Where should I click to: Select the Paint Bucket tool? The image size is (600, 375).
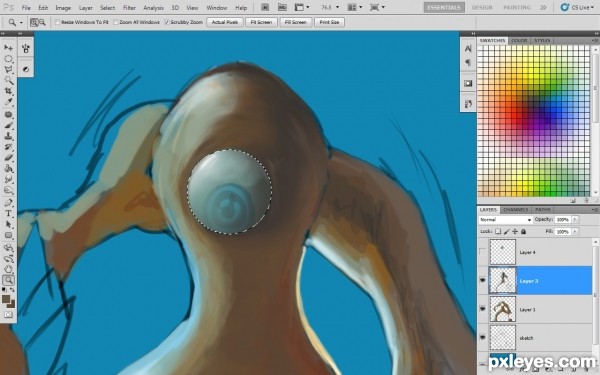(x=8, y=168)
